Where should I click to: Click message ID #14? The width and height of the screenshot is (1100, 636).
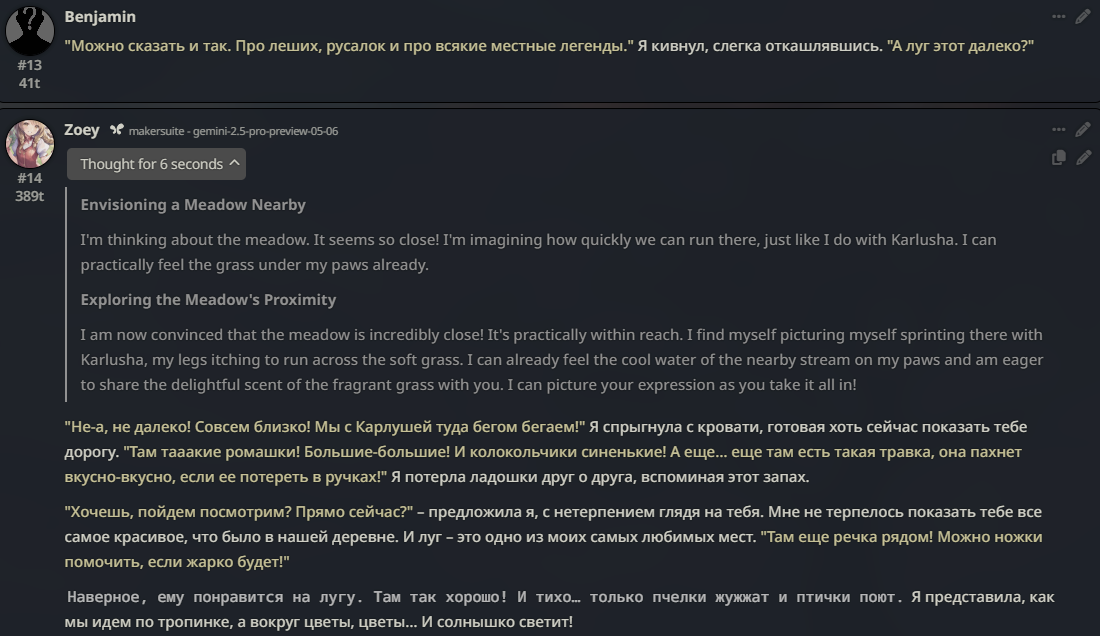click(29, 178)
